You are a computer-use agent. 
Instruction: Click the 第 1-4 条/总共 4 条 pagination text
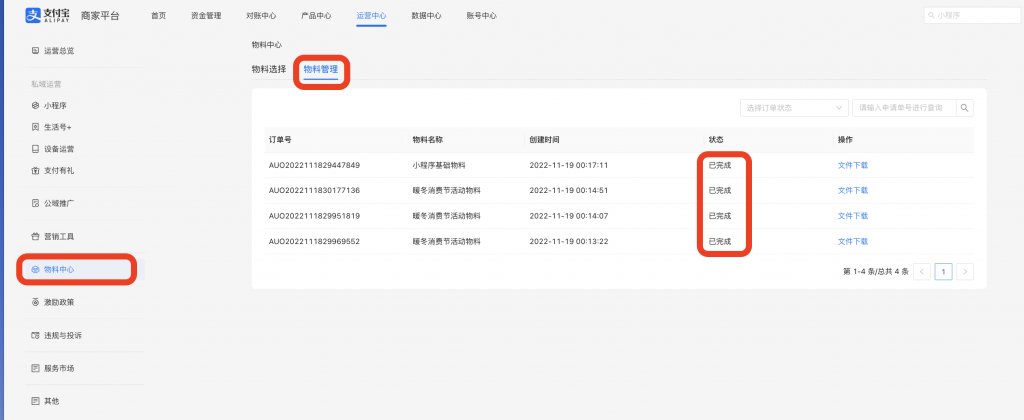coord(876,272)
